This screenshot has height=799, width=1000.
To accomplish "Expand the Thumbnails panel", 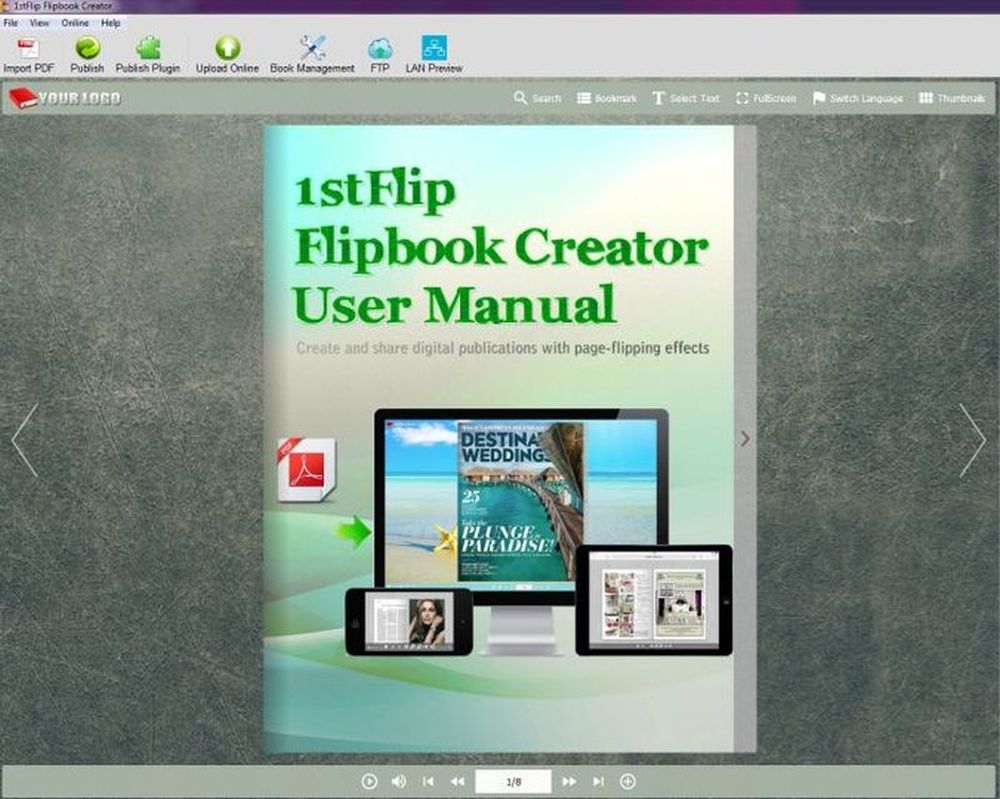I will click(x=951, y=98).
